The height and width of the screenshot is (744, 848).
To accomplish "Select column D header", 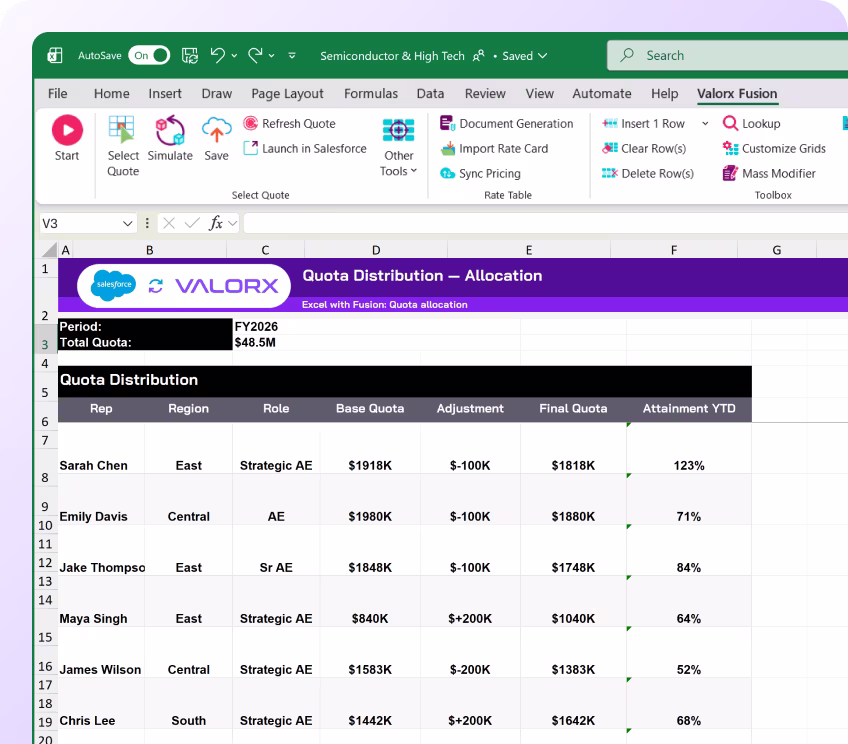I will pyautogui.click(x=376, y=250).
